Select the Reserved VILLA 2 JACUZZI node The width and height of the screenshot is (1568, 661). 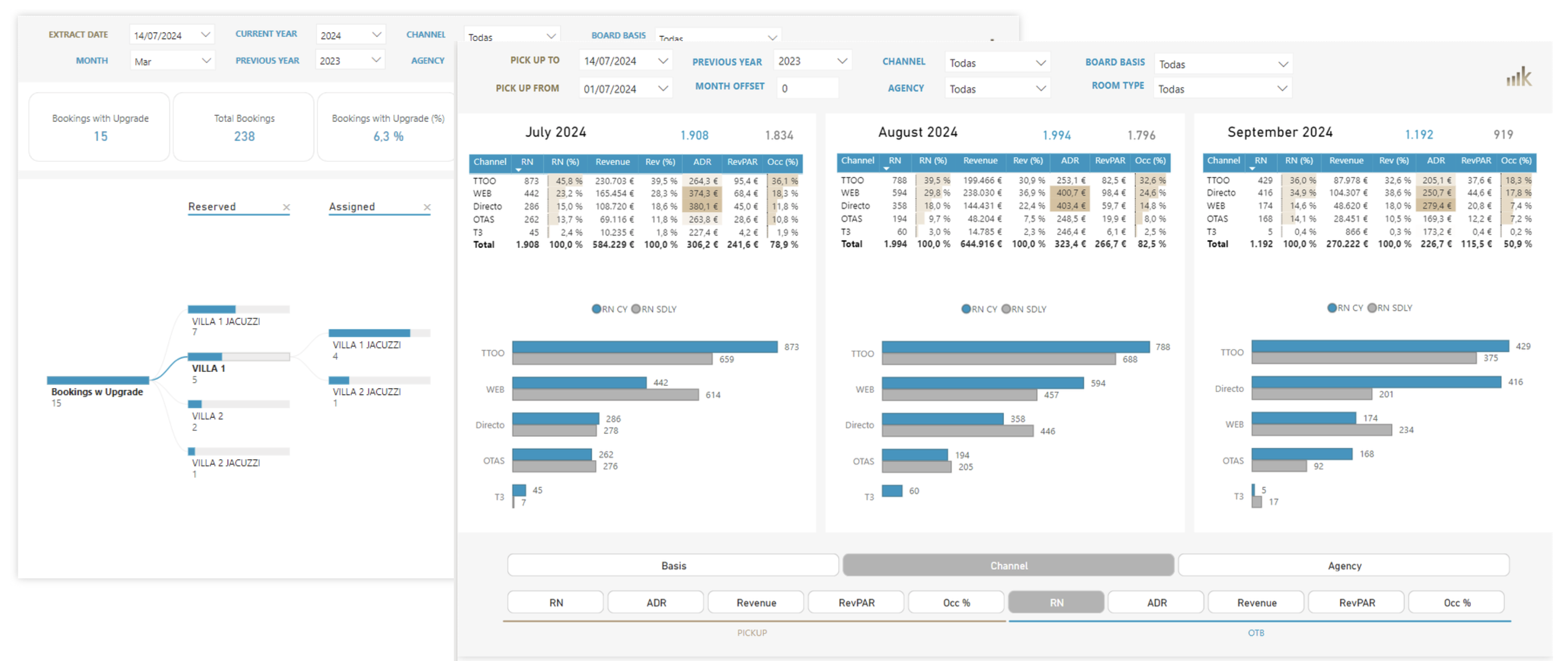point(239,452)
